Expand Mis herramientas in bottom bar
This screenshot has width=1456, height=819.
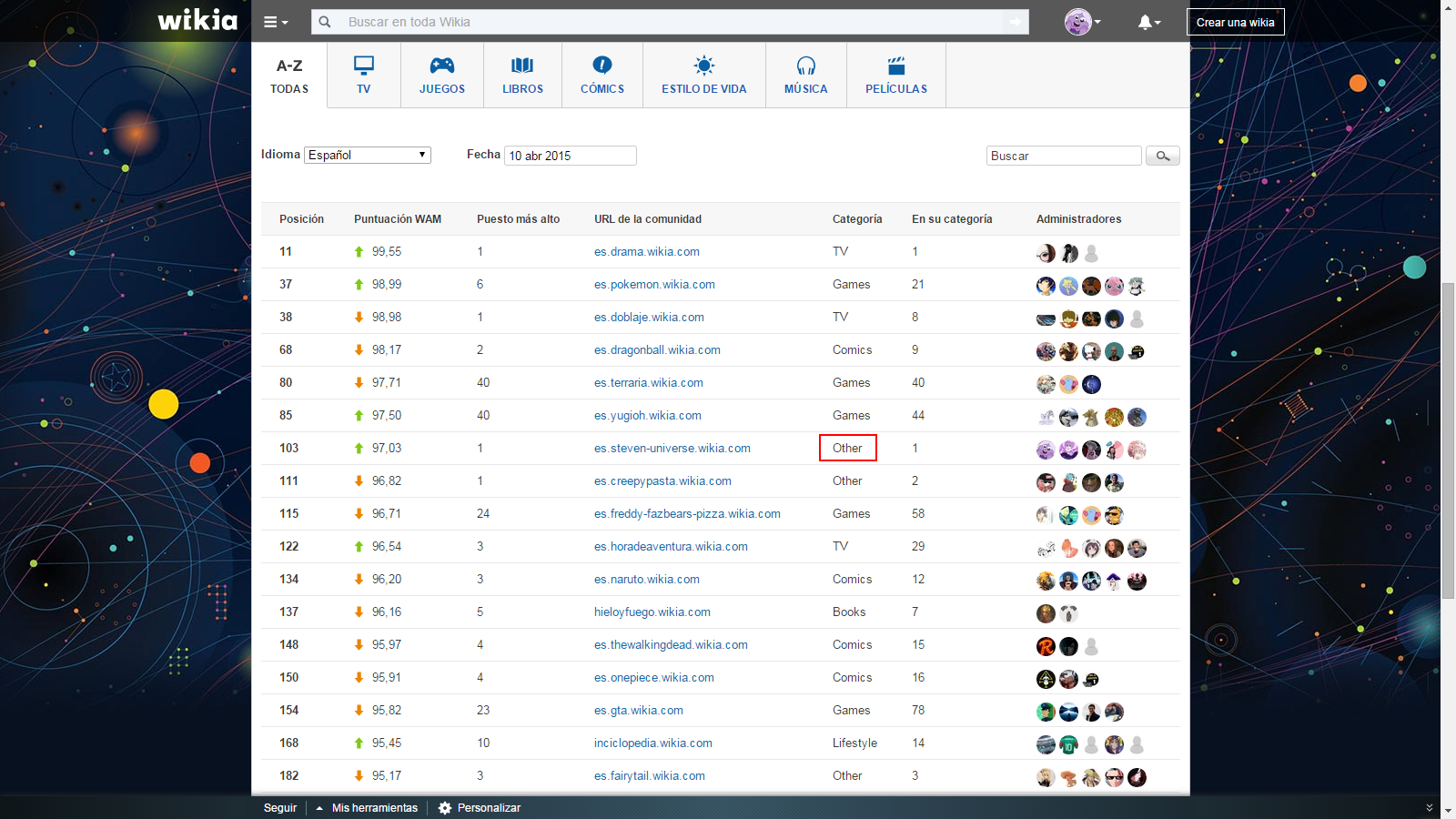pyautogui.click(x=368, y=808)
